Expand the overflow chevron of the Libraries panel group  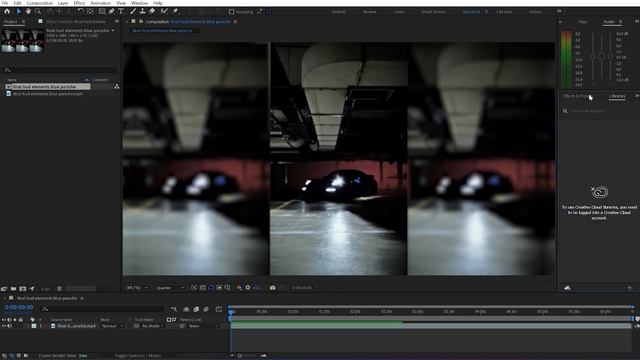(637, 96)
